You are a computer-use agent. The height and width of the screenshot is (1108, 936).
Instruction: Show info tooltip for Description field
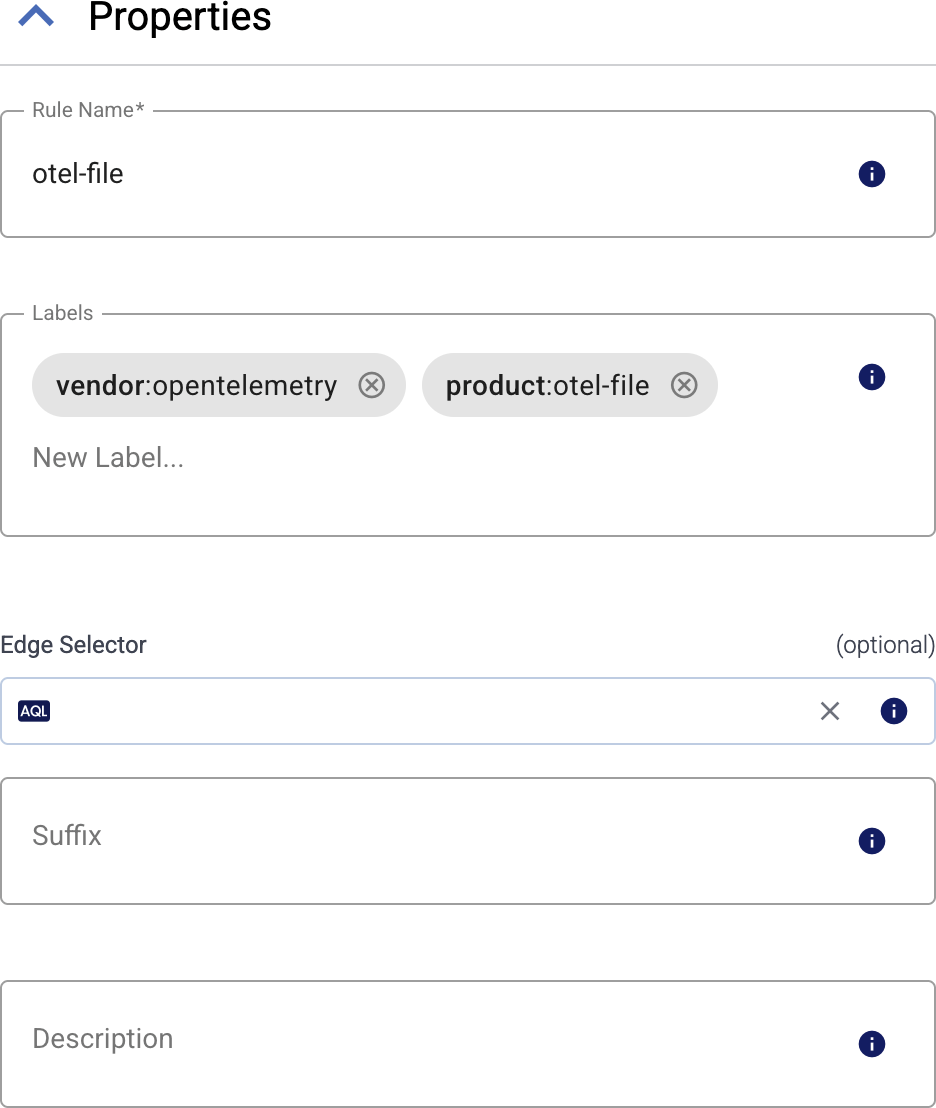(871, 1043)
